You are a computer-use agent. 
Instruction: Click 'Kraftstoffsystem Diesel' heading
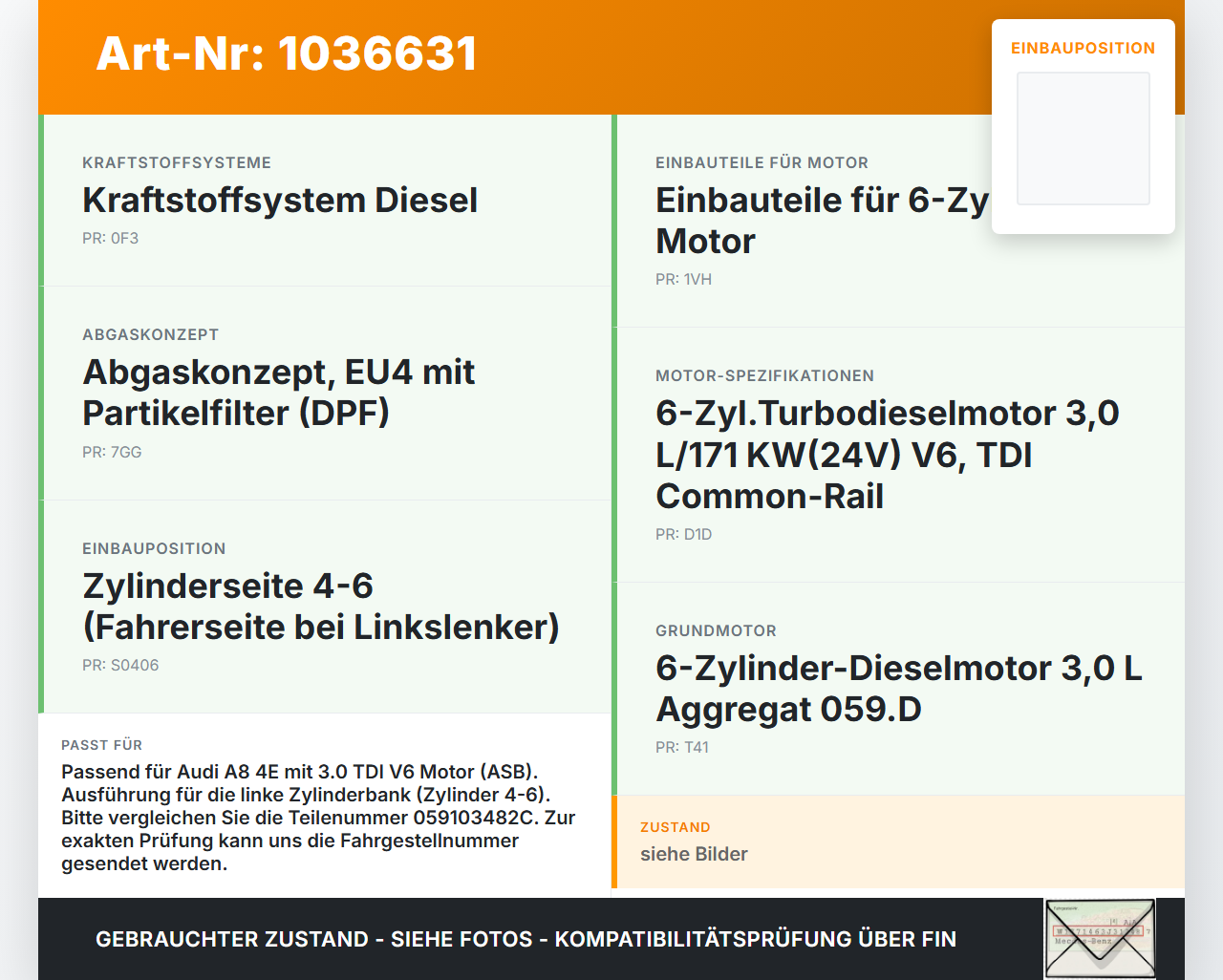[x=280, y=201]
